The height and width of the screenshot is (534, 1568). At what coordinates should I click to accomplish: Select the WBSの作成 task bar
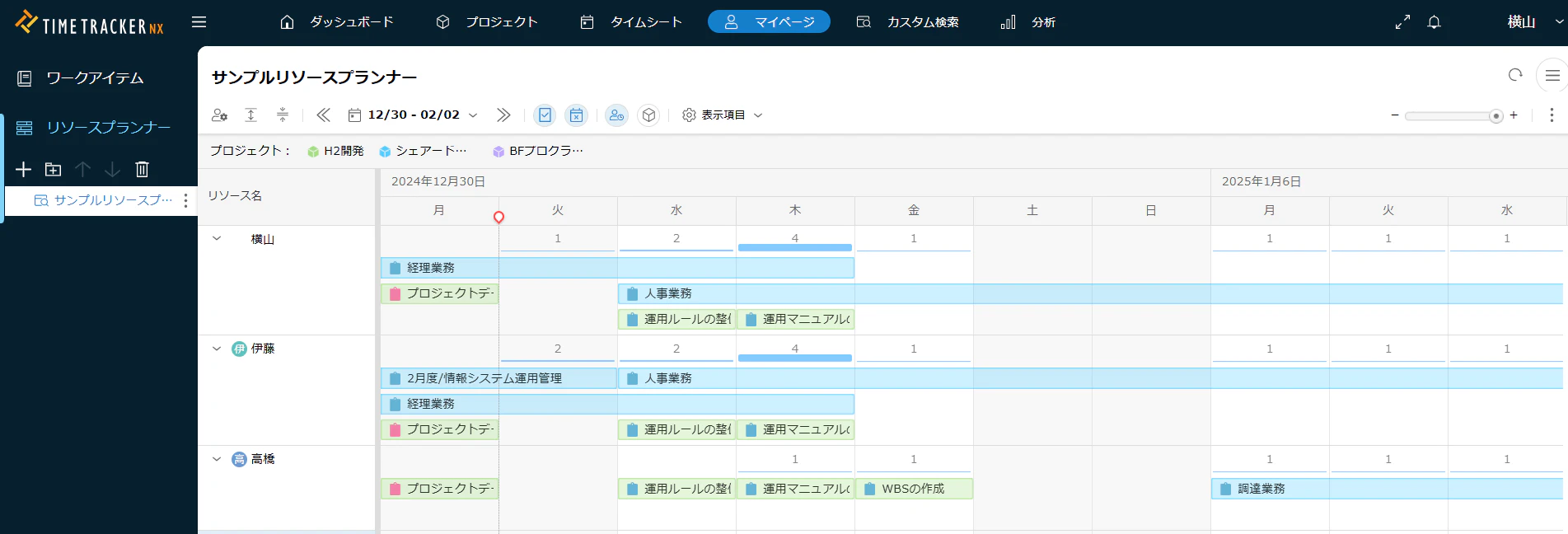915,489
